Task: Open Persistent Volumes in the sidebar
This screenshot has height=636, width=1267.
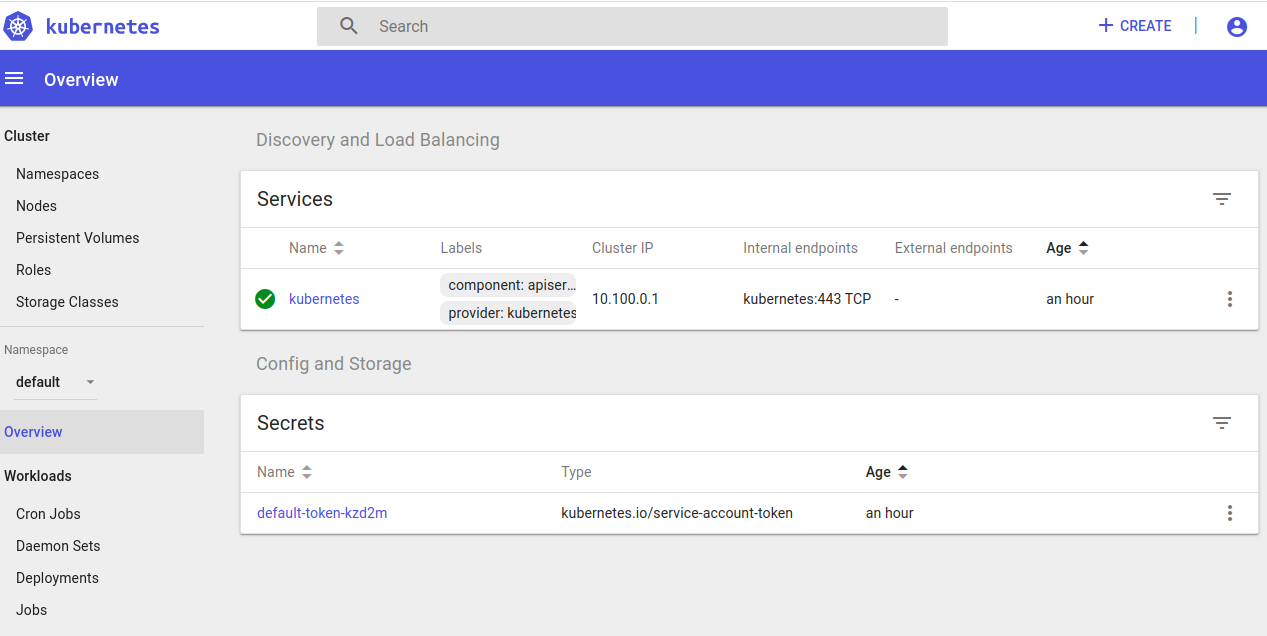Action: click(77, 238)
